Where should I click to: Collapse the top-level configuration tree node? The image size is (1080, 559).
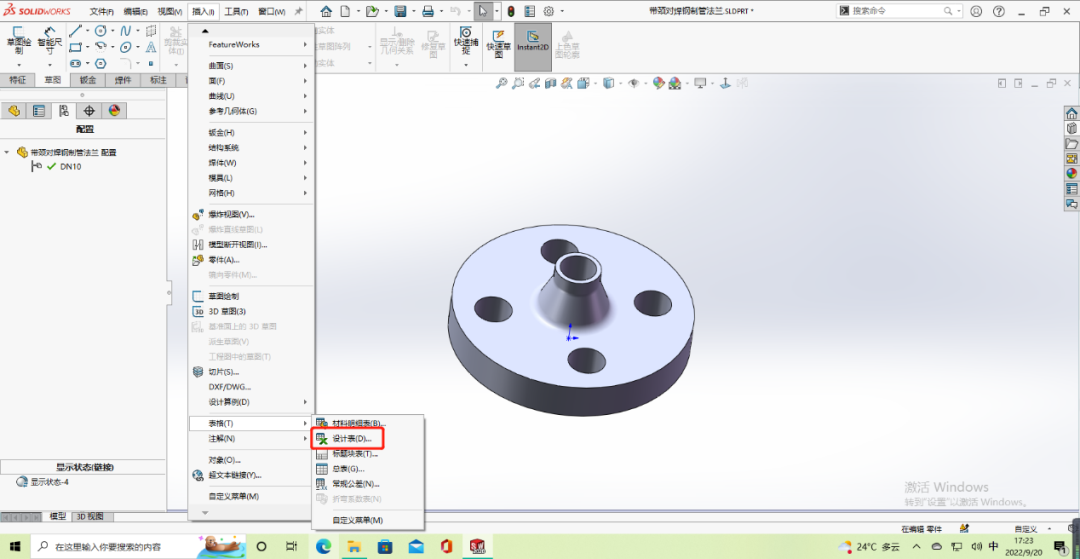pos(7,152)
